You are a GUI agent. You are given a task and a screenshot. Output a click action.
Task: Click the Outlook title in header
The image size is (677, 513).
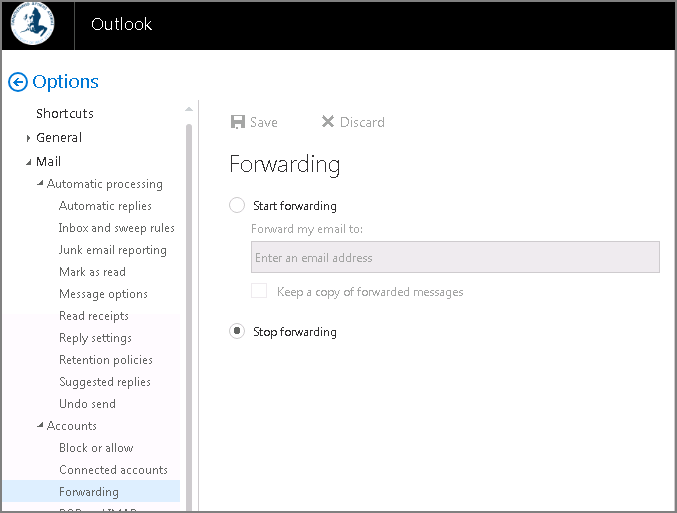click(x=121, y=24)
